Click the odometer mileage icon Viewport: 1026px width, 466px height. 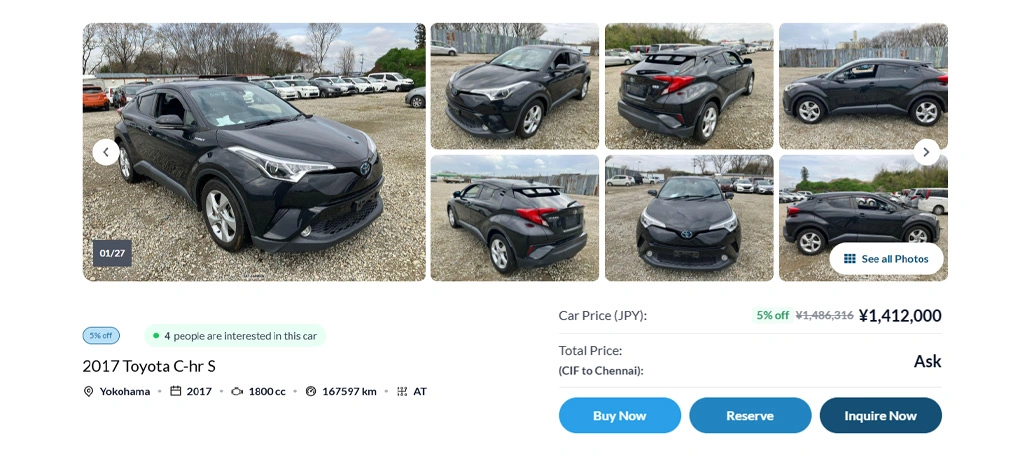click(x=311, y=391)
